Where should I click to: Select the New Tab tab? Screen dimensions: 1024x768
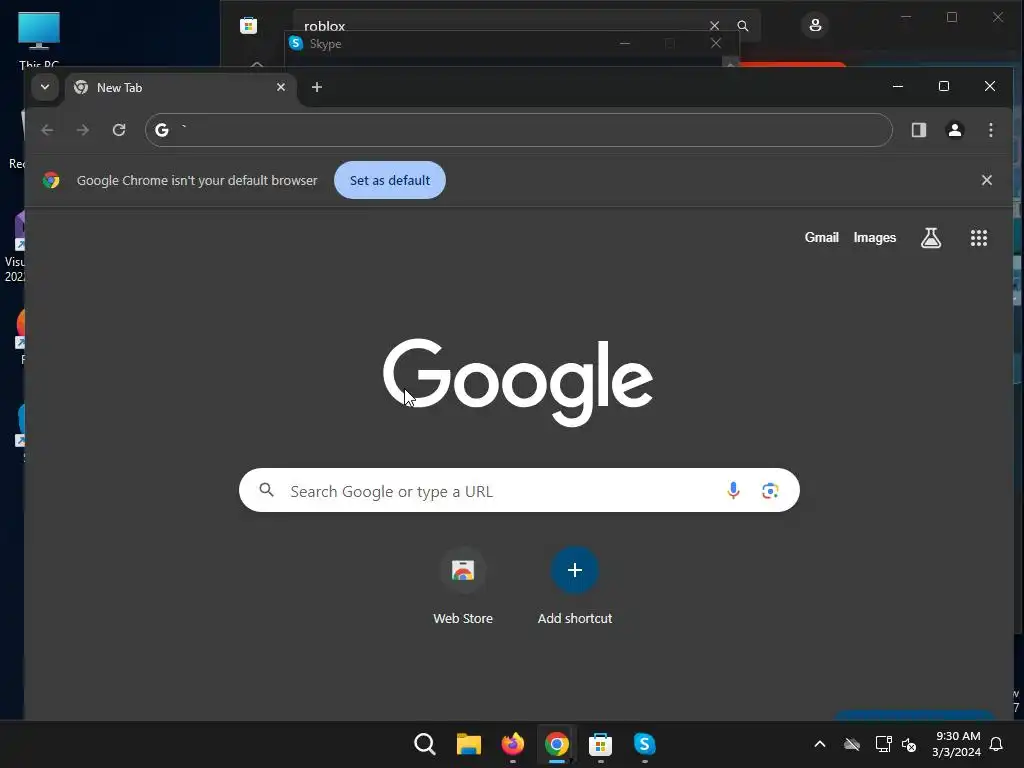[x=180, y=88]
